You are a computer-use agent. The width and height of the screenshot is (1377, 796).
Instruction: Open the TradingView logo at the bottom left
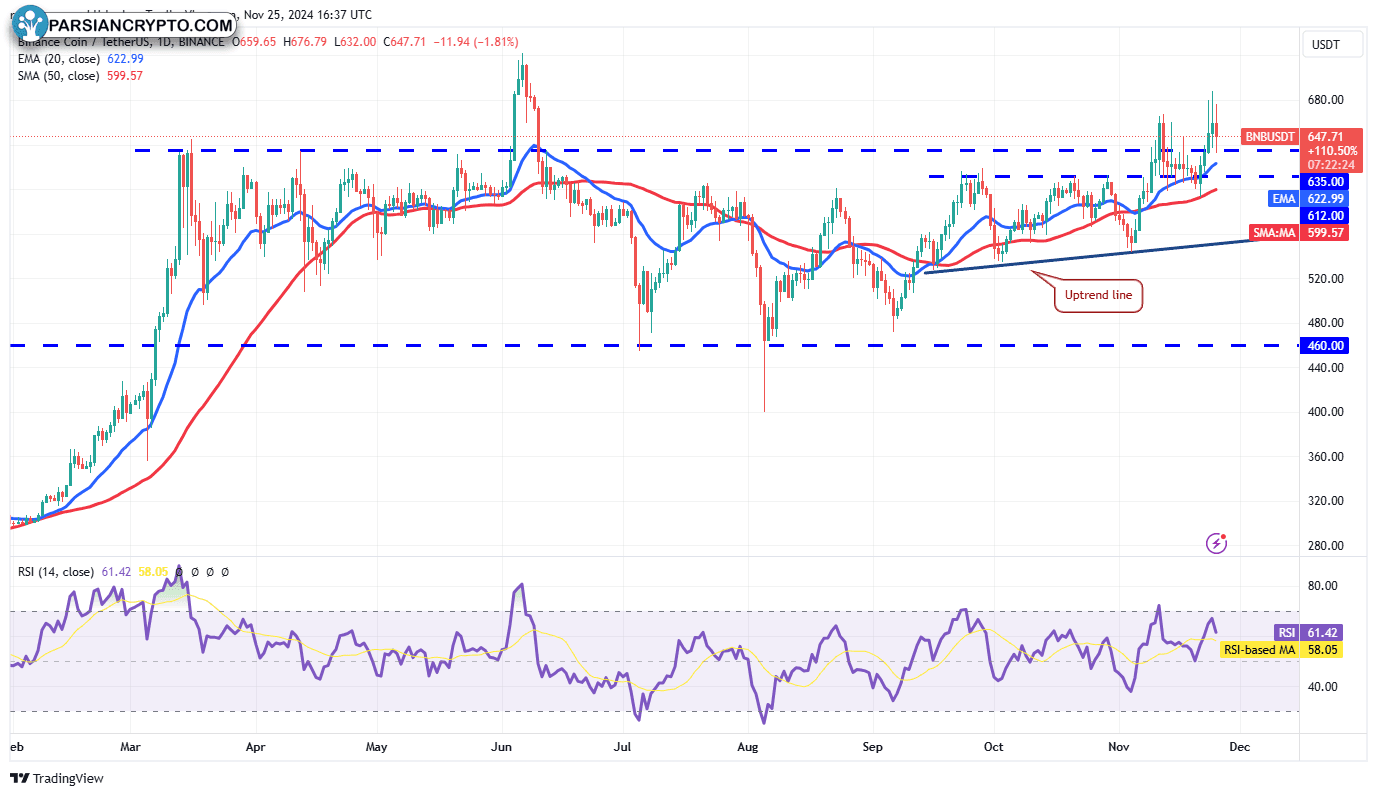pos(57,778)
